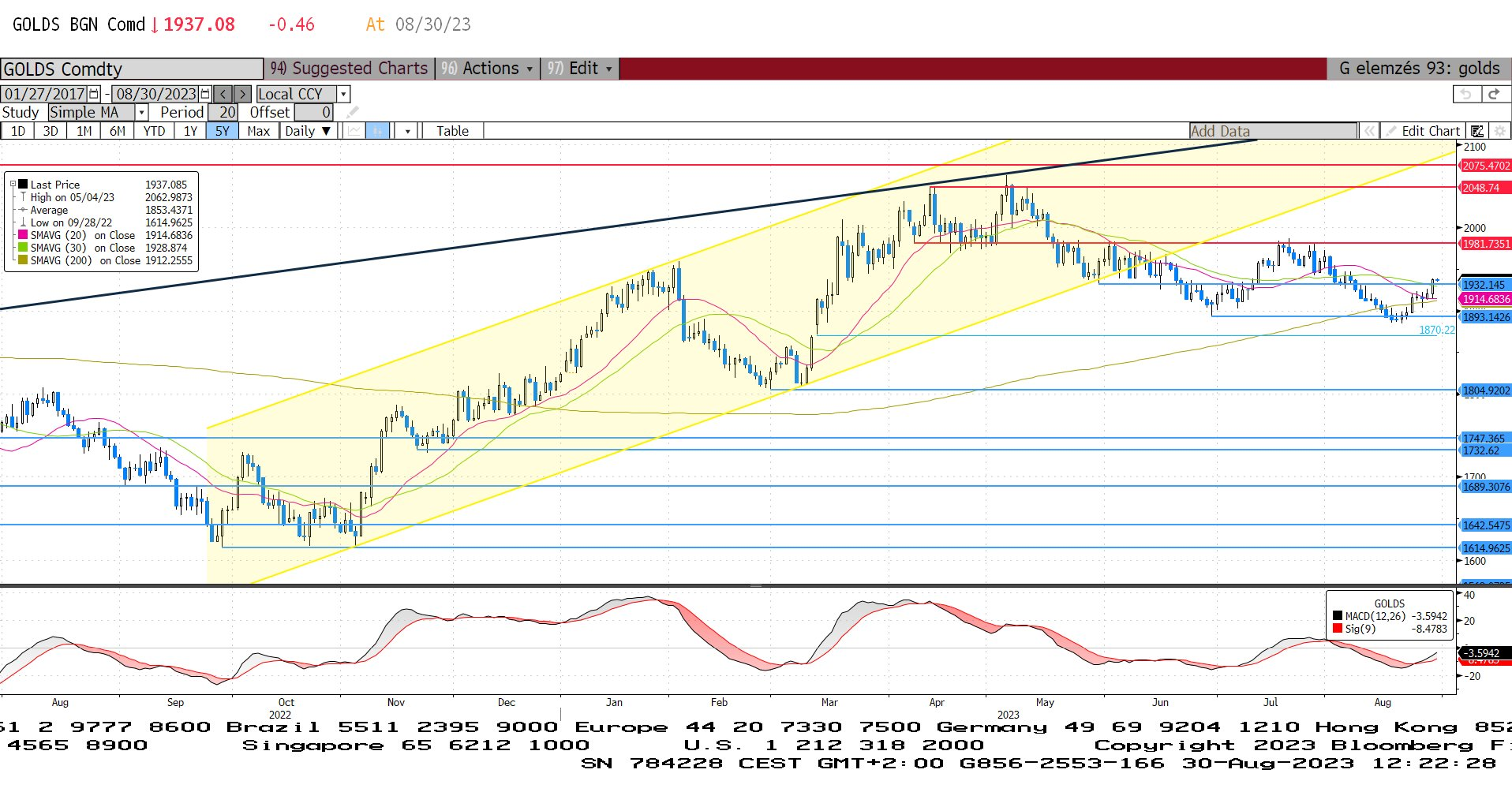Image resolution: width=1512 pixels, height=807 pixels.
Task: Click the 1732.62 price level label
Action: (x=1486, y=451)
